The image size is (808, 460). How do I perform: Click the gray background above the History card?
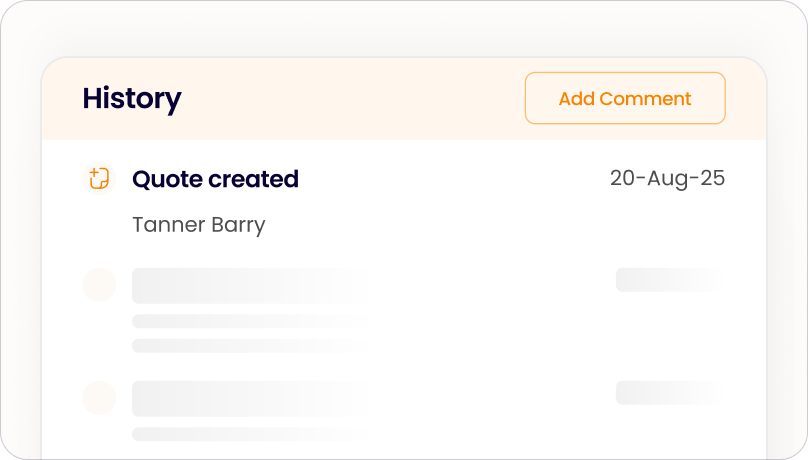(400, 28)
